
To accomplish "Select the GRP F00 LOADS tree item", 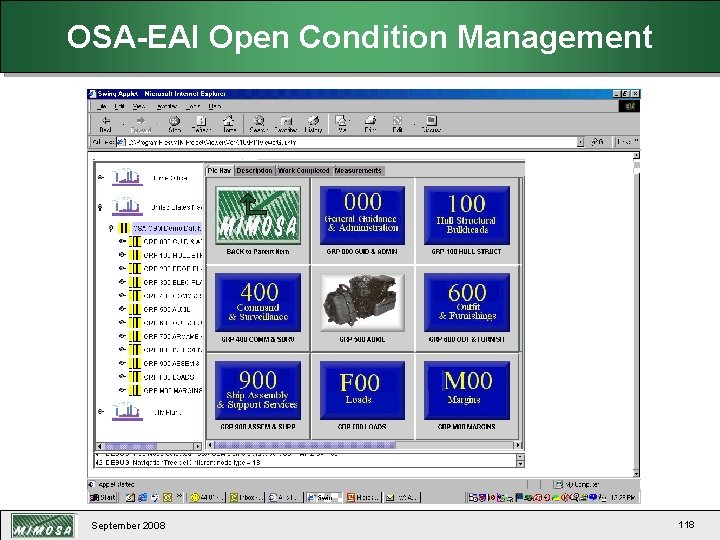I will coord(169,377).
